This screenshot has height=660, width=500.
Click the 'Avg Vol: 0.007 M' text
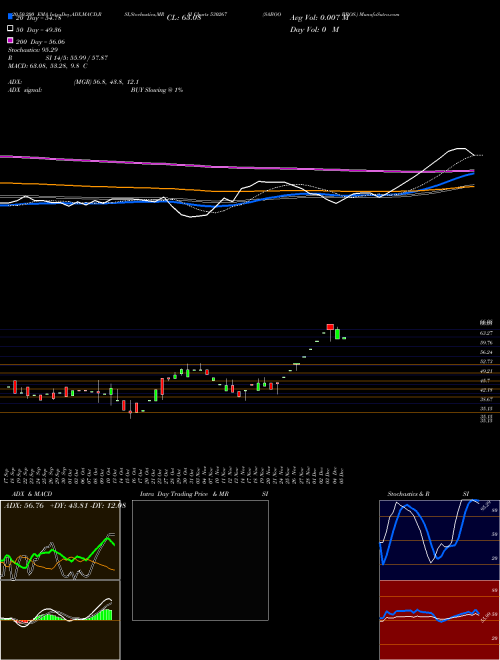(x=319, y=18)
